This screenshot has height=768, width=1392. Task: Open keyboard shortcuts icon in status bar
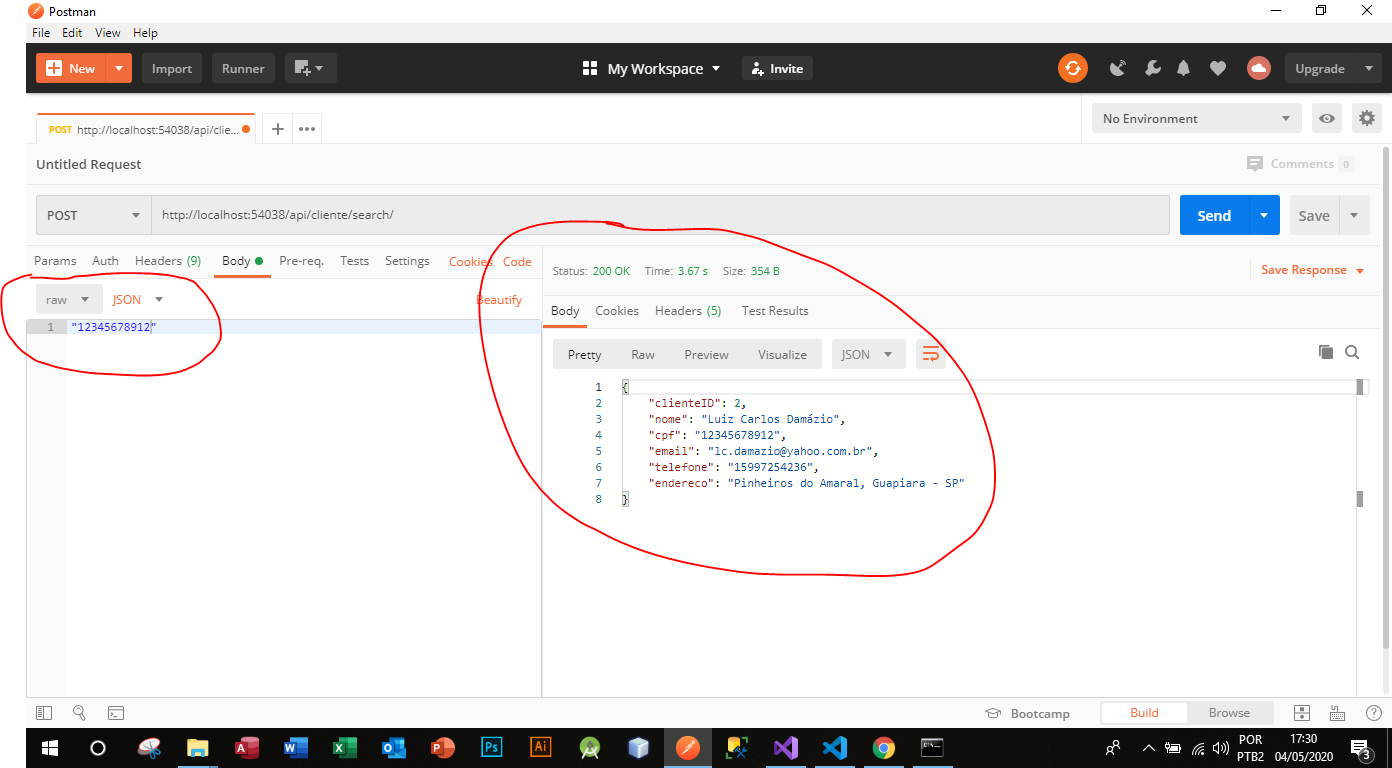click(1338, 713)
